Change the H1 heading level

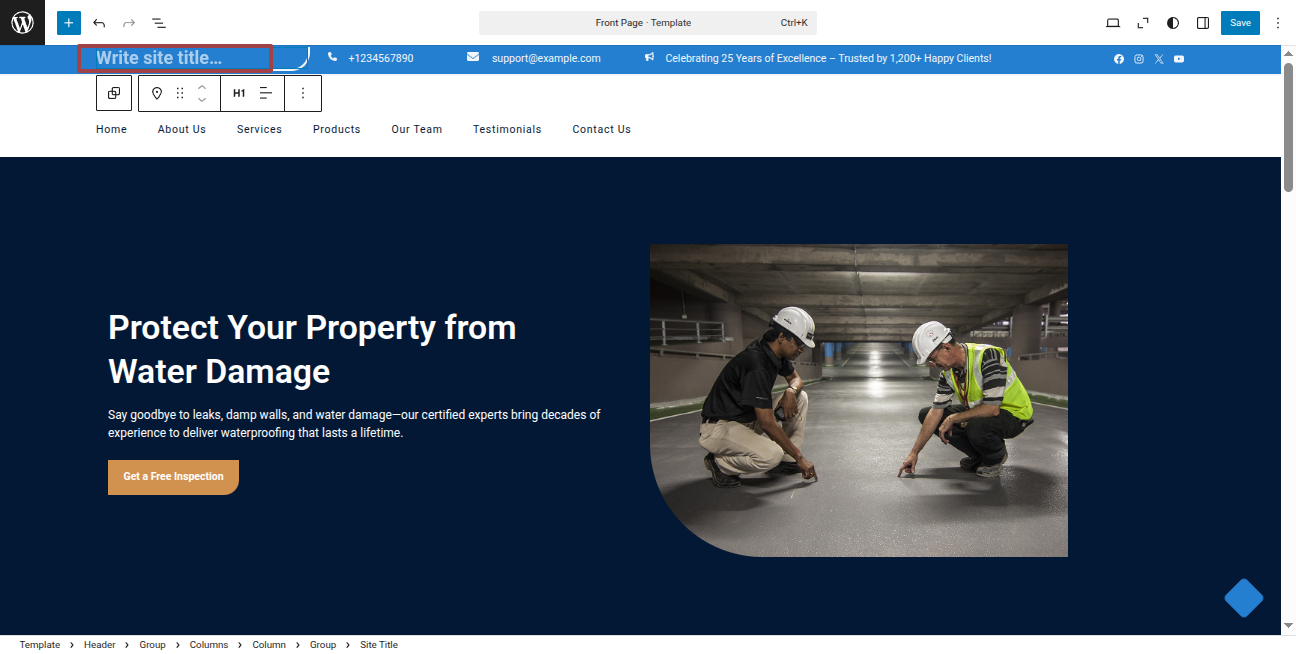pos(239,93)
